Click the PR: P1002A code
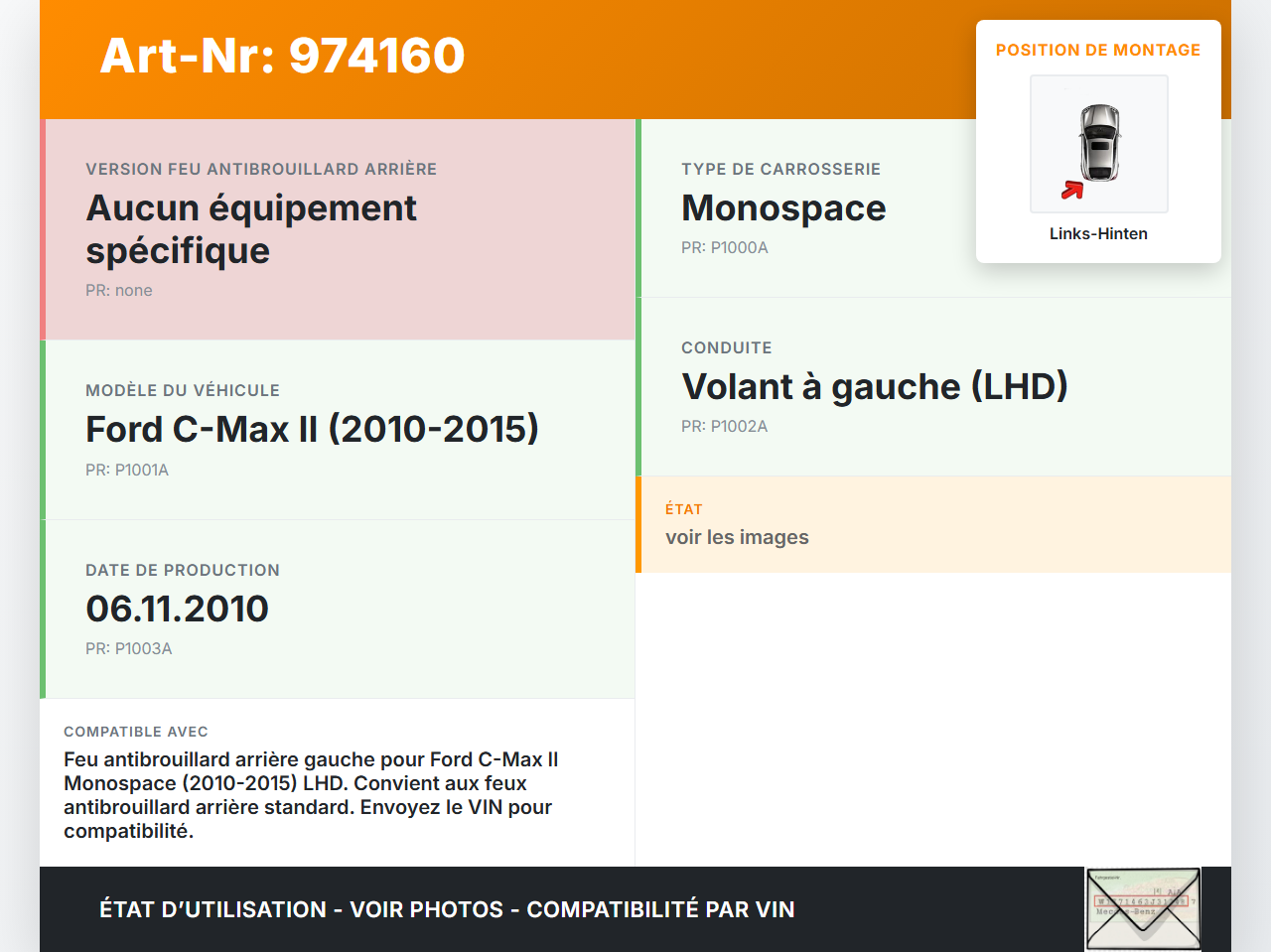1271x952 pixels. [724, 426]
